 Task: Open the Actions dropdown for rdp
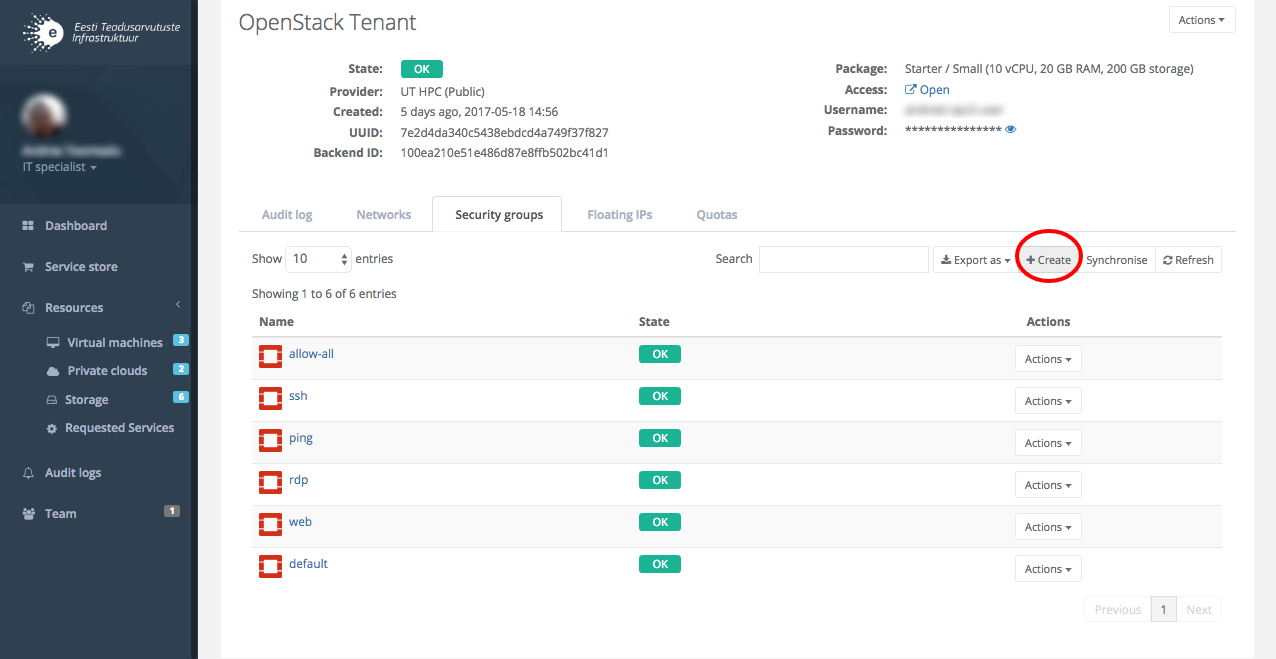pos(1048,485)
